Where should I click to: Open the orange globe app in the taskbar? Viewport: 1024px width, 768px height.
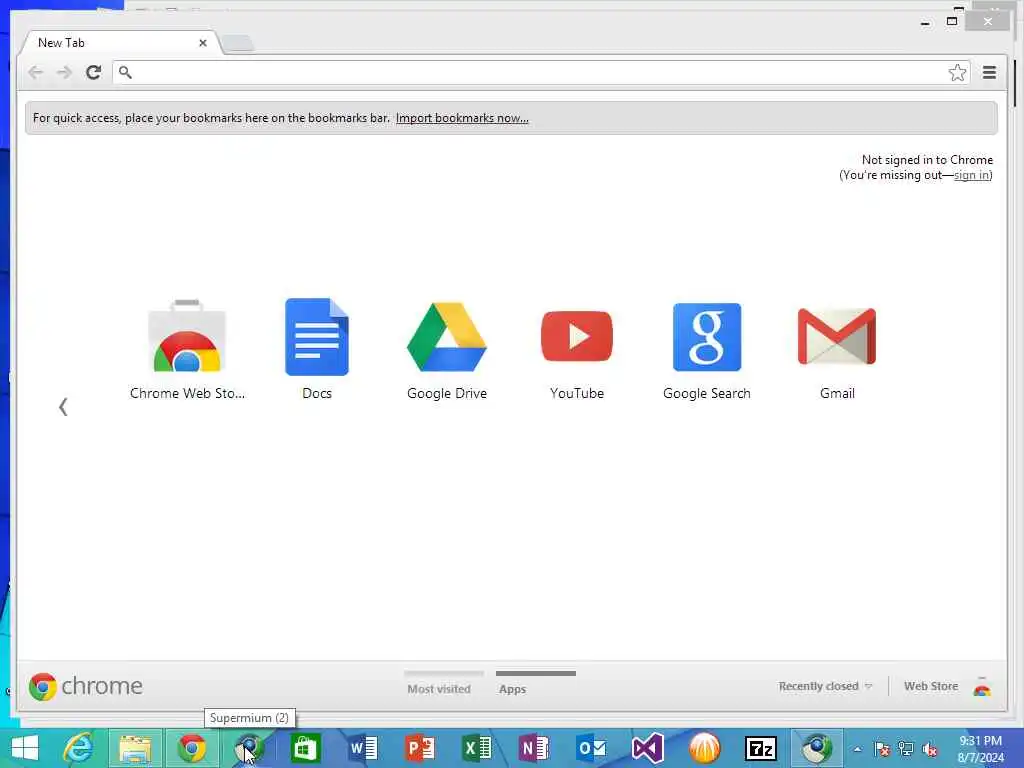705,748
